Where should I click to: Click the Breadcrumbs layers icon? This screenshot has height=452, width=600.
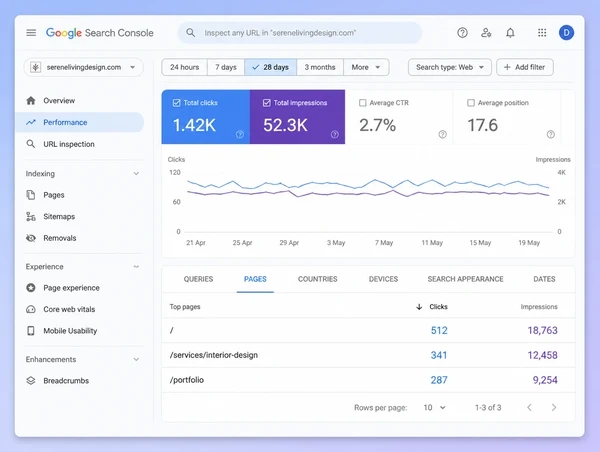tap(31, 381)
